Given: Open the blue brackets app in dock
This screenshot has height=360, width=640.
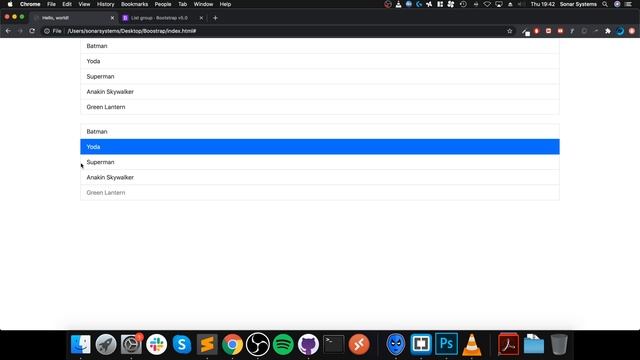Looking at the screenshot, I should click(x=421, y=344).
